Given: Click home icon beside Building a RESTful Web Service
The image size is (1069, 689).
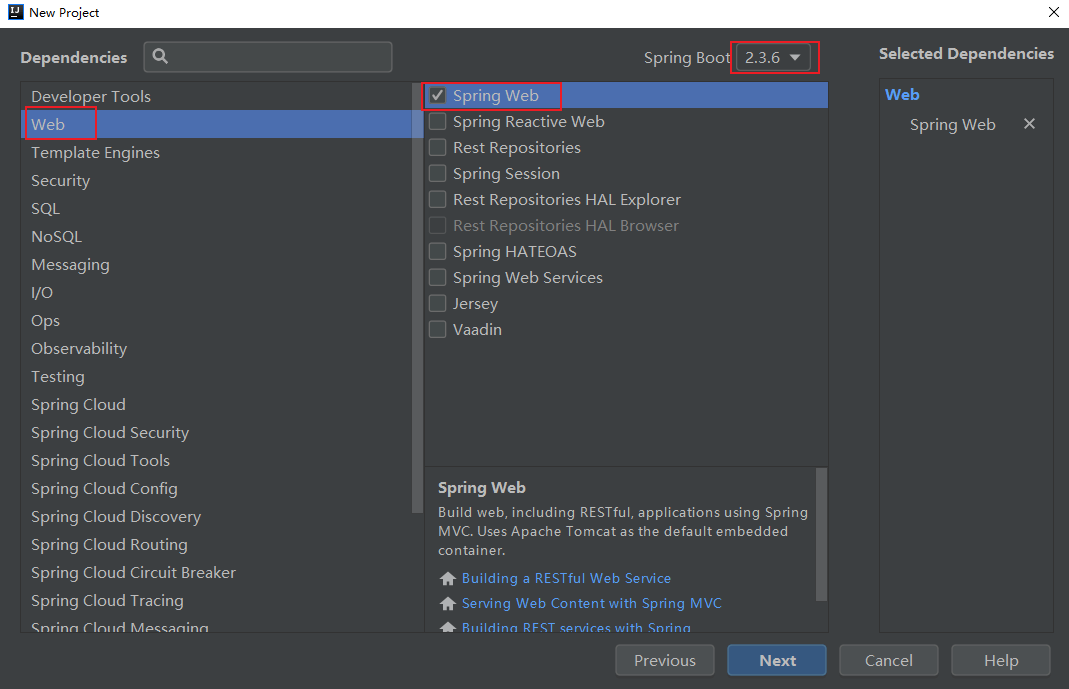Looking at the screenshot, I should coord(448,579).
